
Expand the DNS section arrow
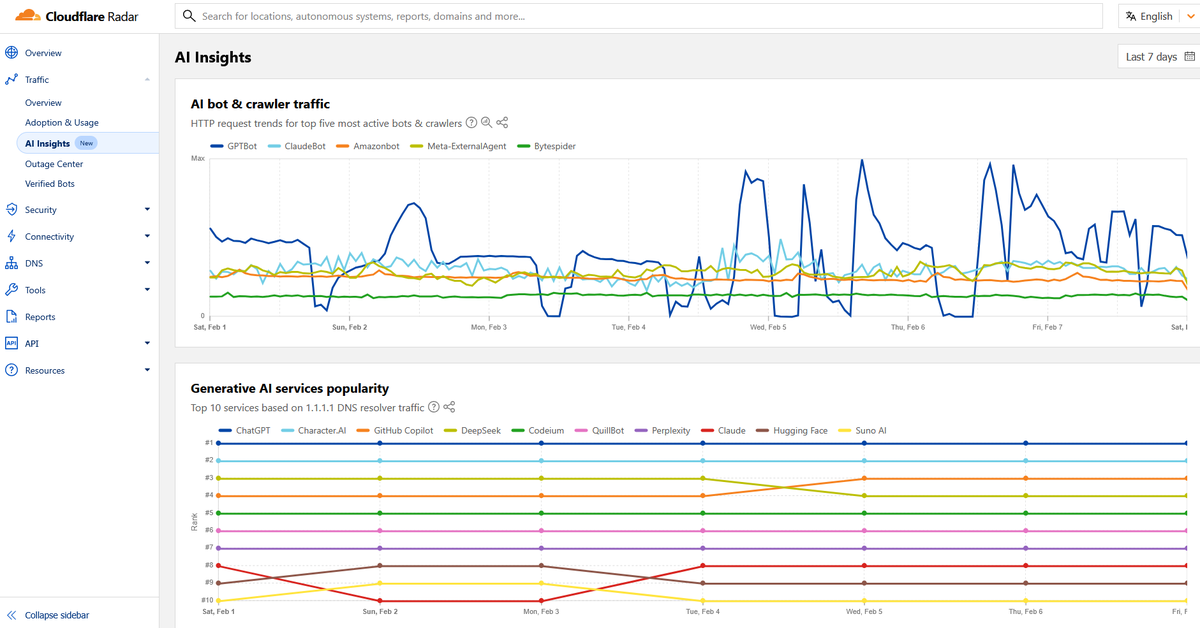point(147,264)
